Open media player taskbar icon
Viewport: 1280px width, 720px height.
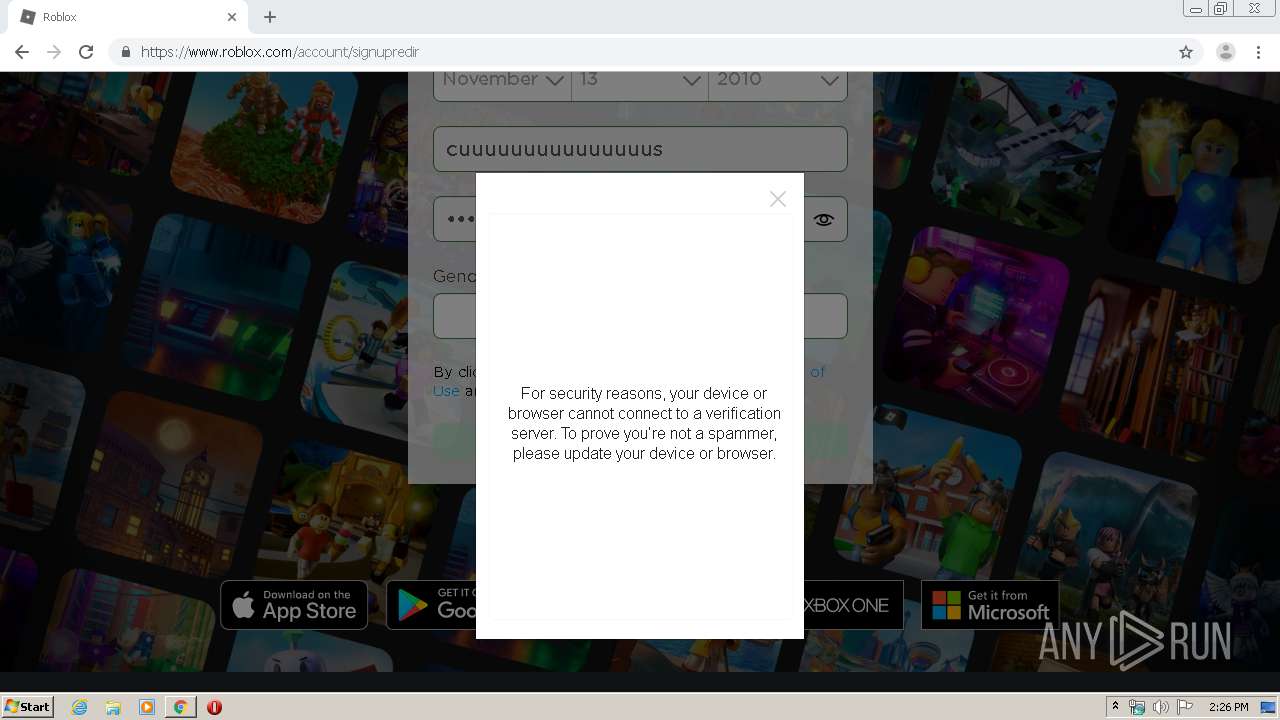pos(147,707)
